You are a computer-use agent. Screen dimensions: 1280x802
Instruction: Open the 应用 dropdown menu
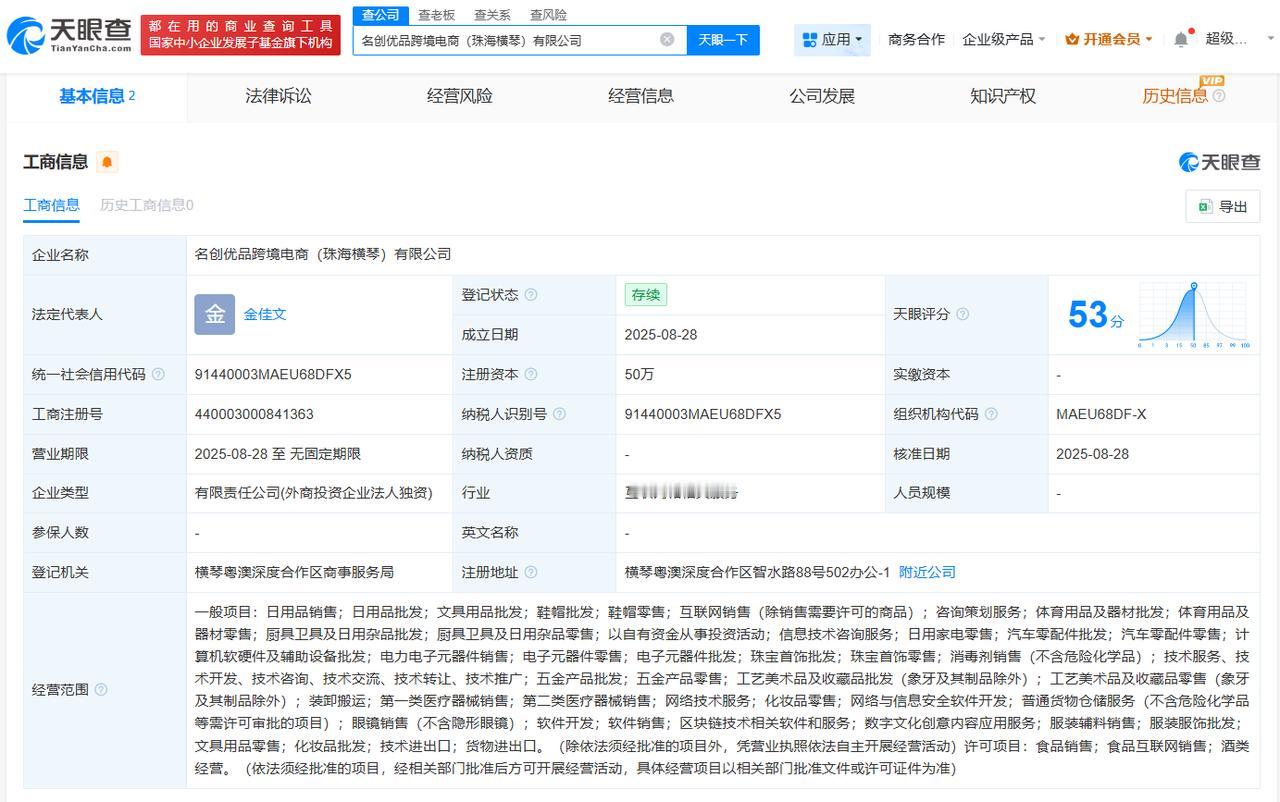[x=833, y=40]
